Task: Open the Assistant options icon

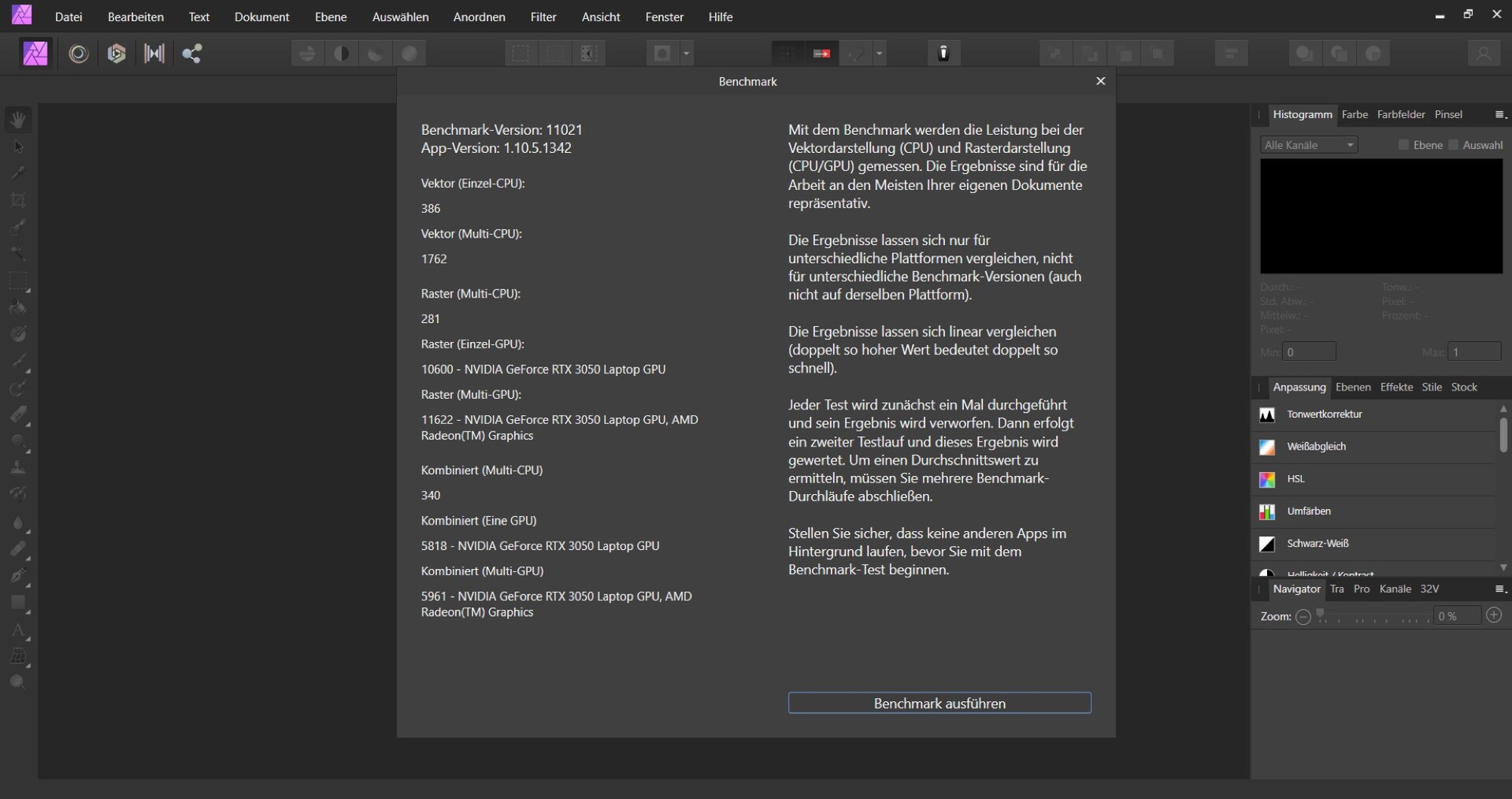Action: click(x=943, y=54)
